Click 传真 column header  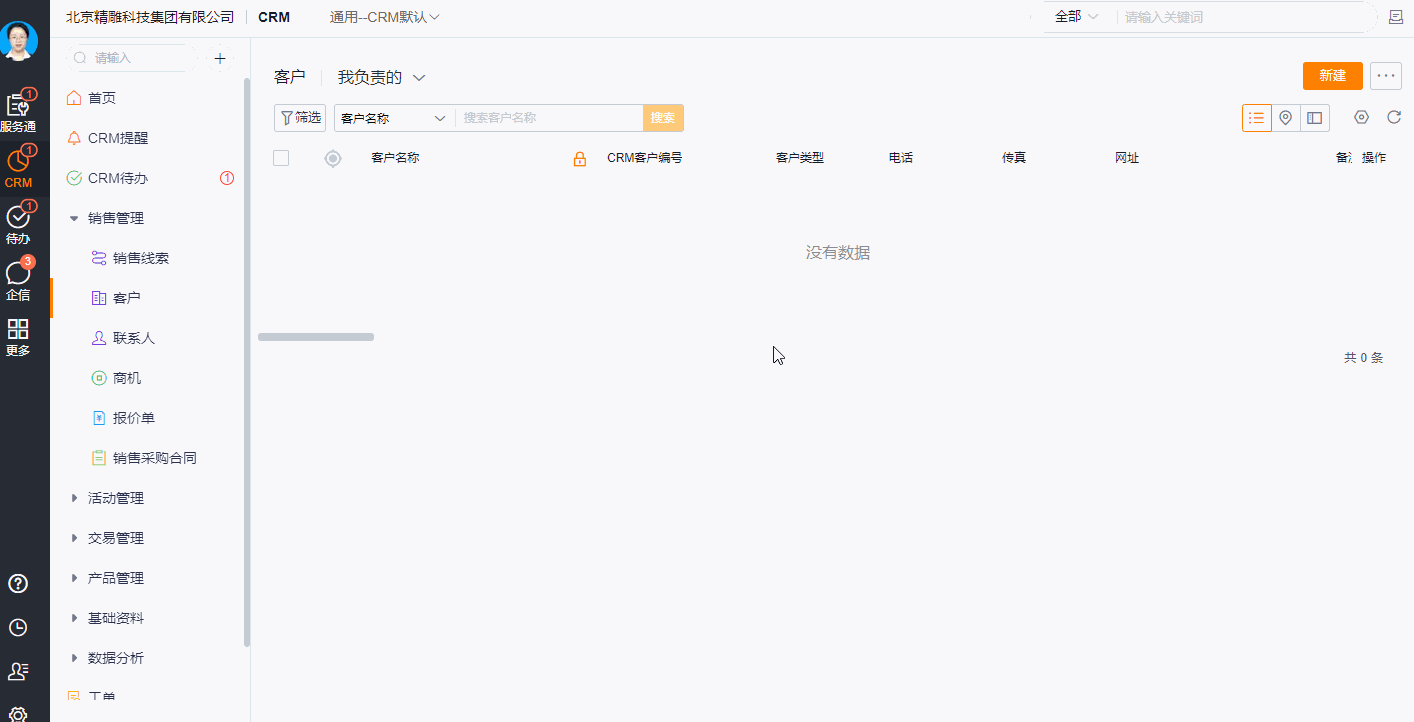click(x=1014, y=158)
